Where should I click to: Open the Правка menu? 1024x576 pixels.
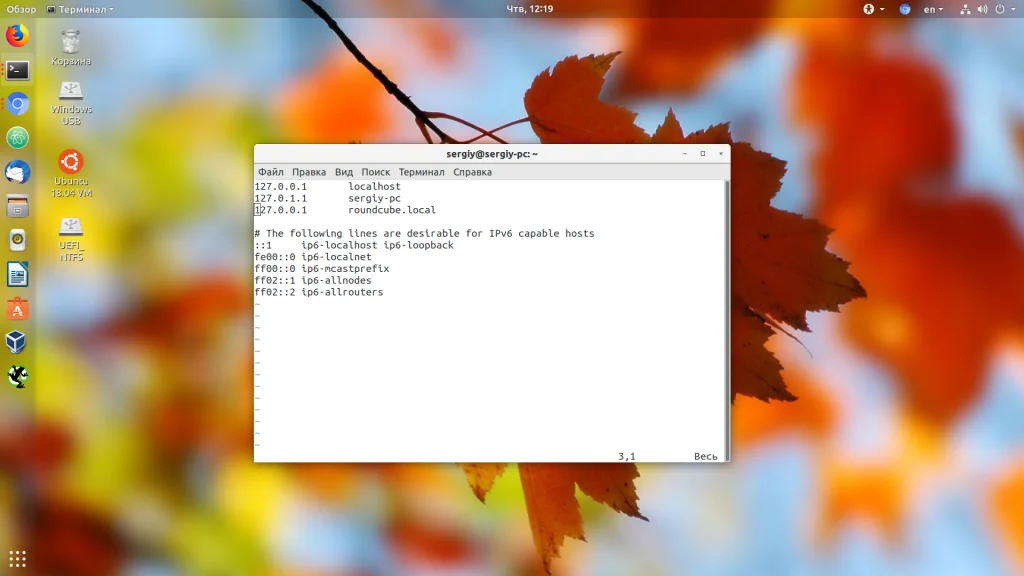309,172
